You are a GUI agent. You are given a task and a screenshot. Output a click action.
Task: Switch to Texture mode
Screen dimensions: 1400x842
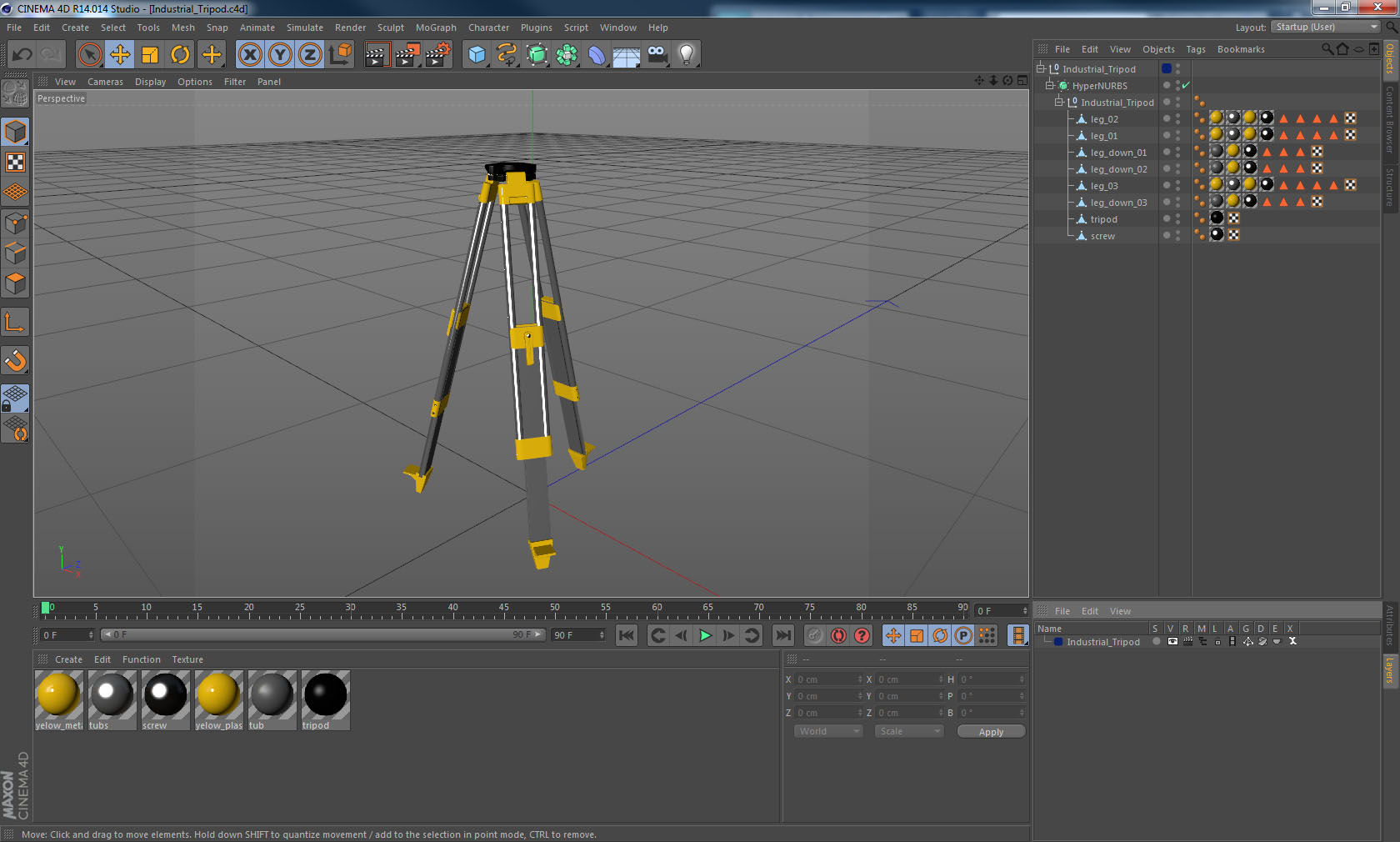pyautogui.click(x=15, y=163)
